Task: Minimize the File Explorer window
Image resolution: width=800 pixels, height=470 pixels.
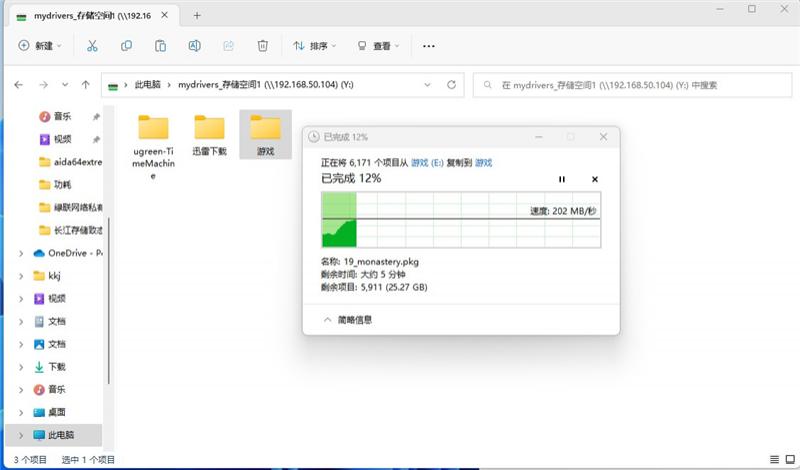Action: pyautogui.click(x=720, y=9)
